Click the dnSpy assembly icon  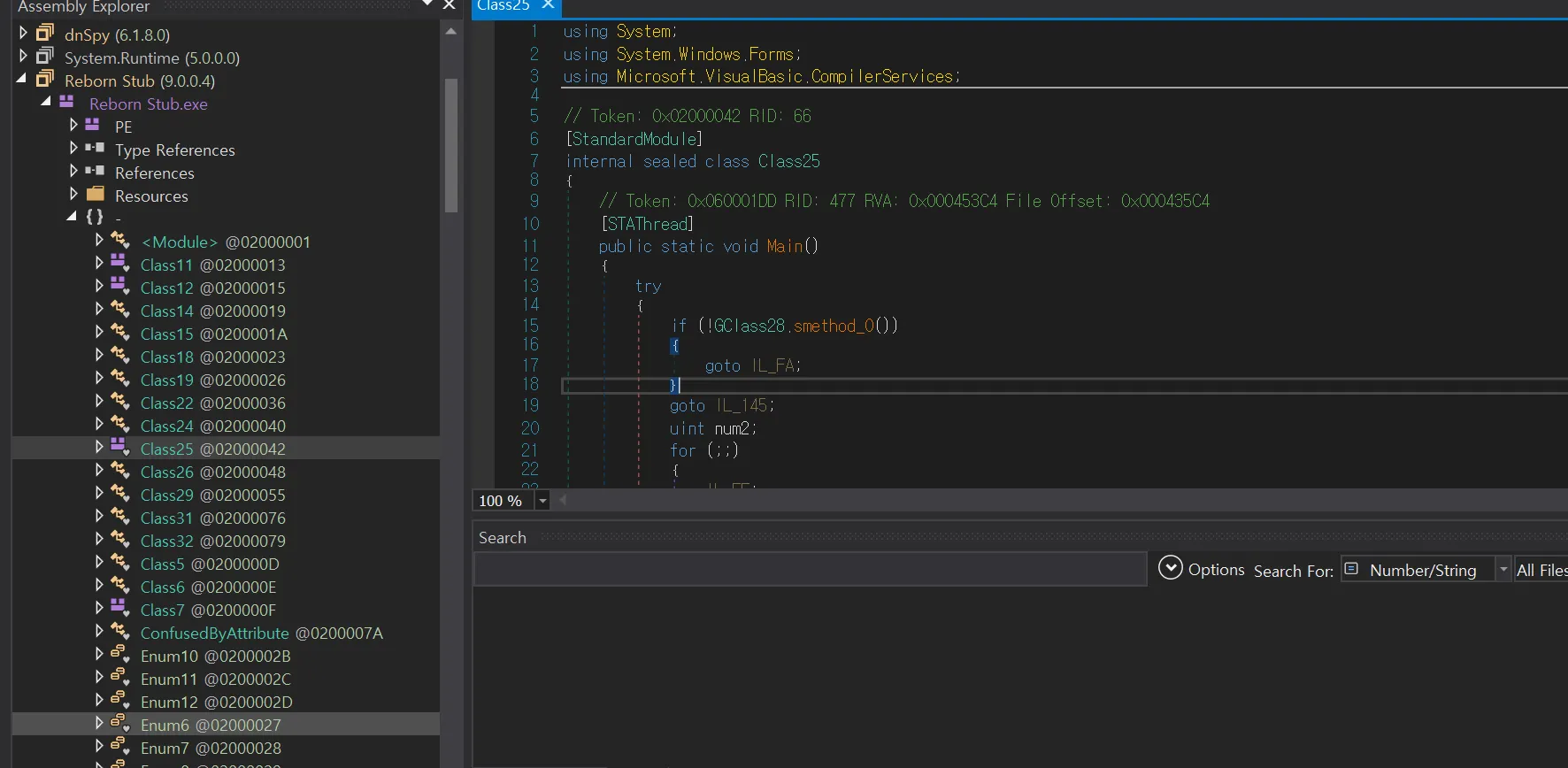(x=45, y=34)
